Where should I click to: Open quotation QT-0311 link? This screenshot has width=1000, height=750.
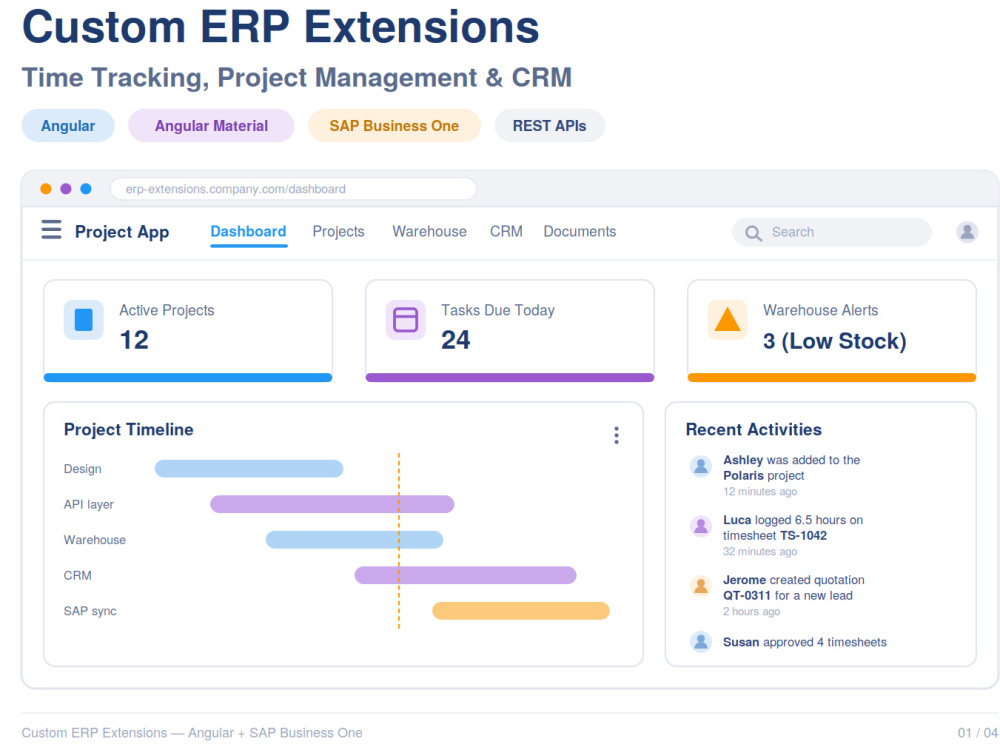pos(747,596)
